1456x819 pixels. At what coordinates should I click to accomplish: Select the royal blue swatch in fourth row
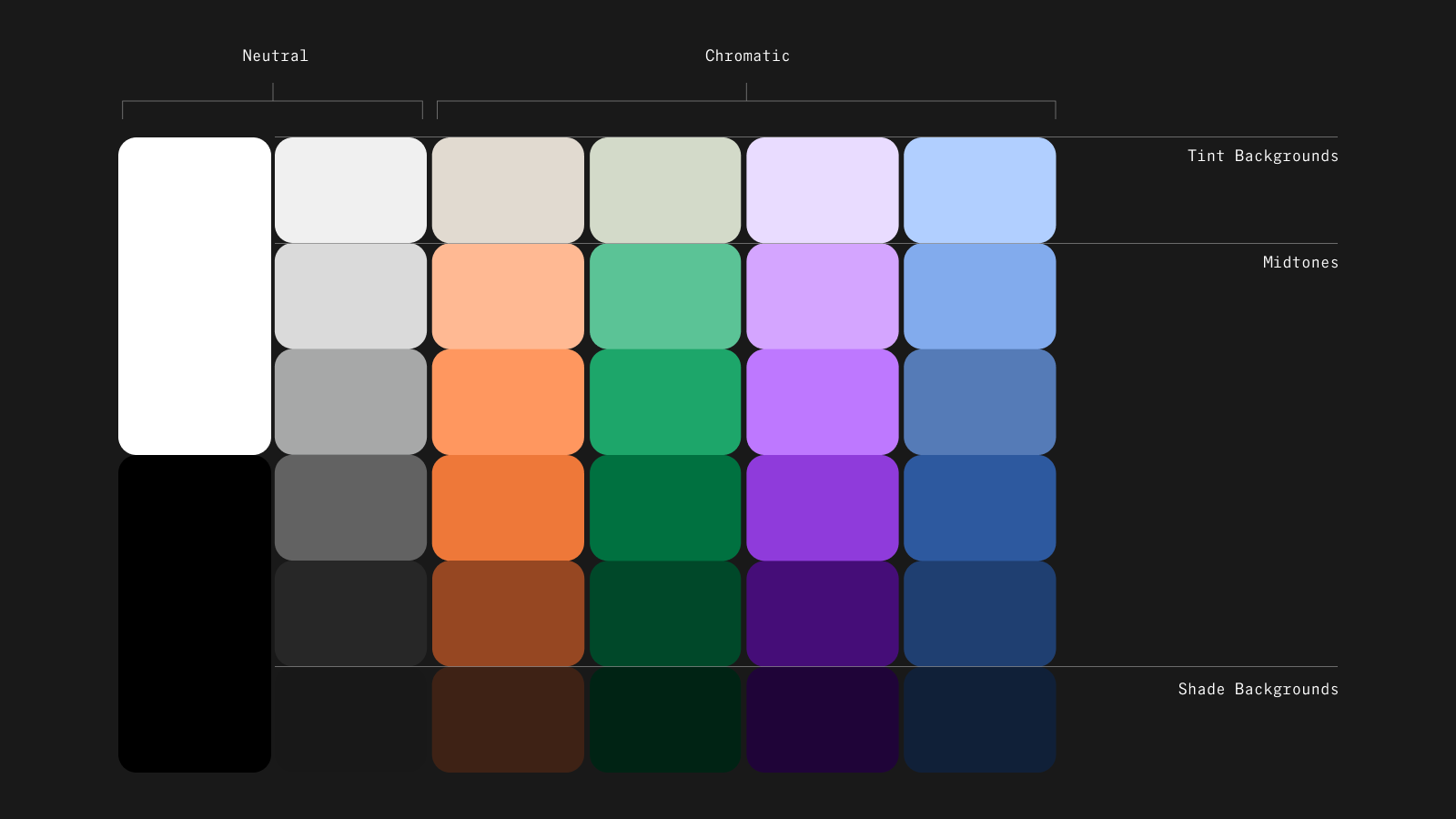tap(980, 508)
